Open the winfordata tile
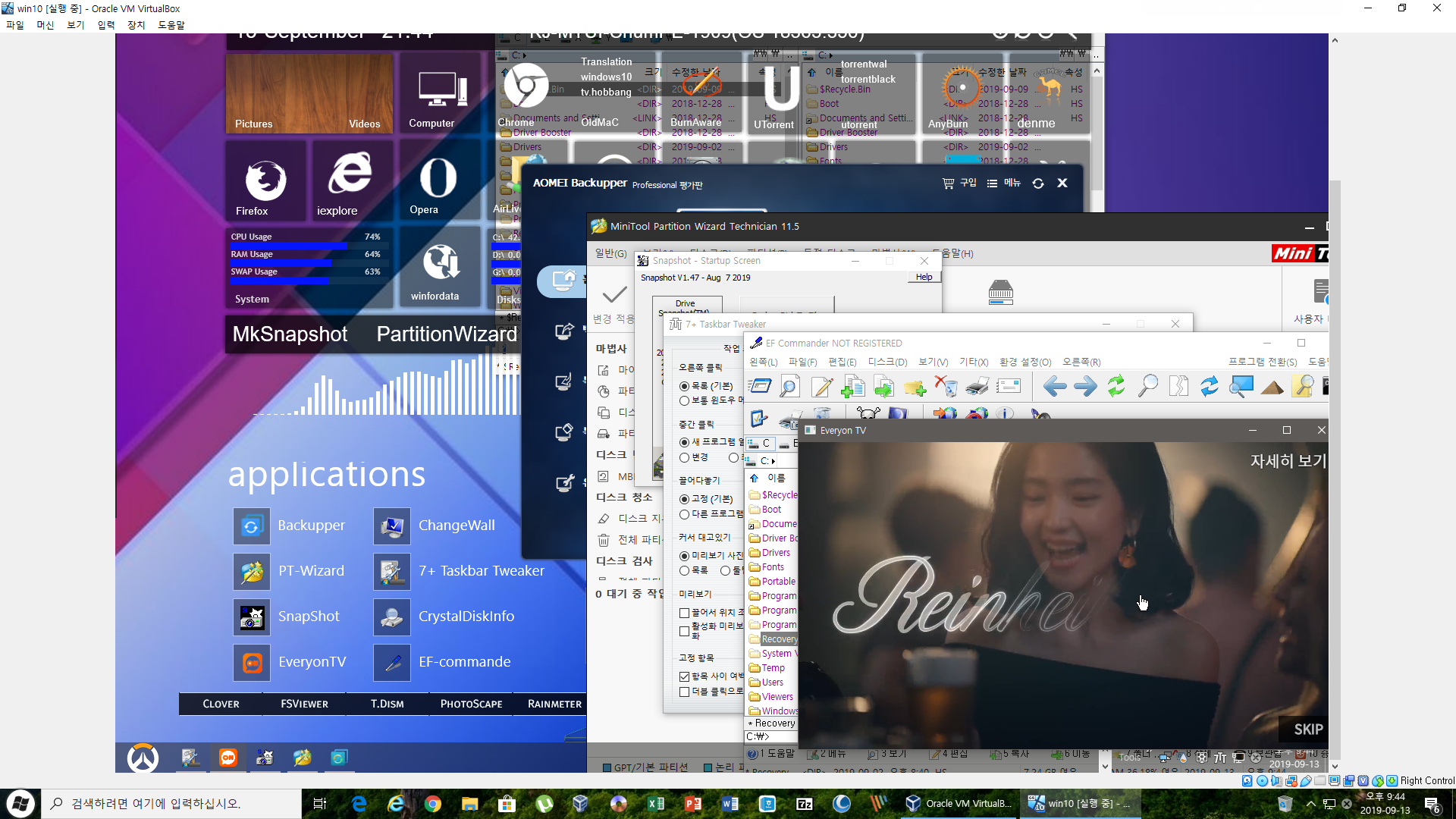Screen dimensions: 1456x819 tap(441, 266)
